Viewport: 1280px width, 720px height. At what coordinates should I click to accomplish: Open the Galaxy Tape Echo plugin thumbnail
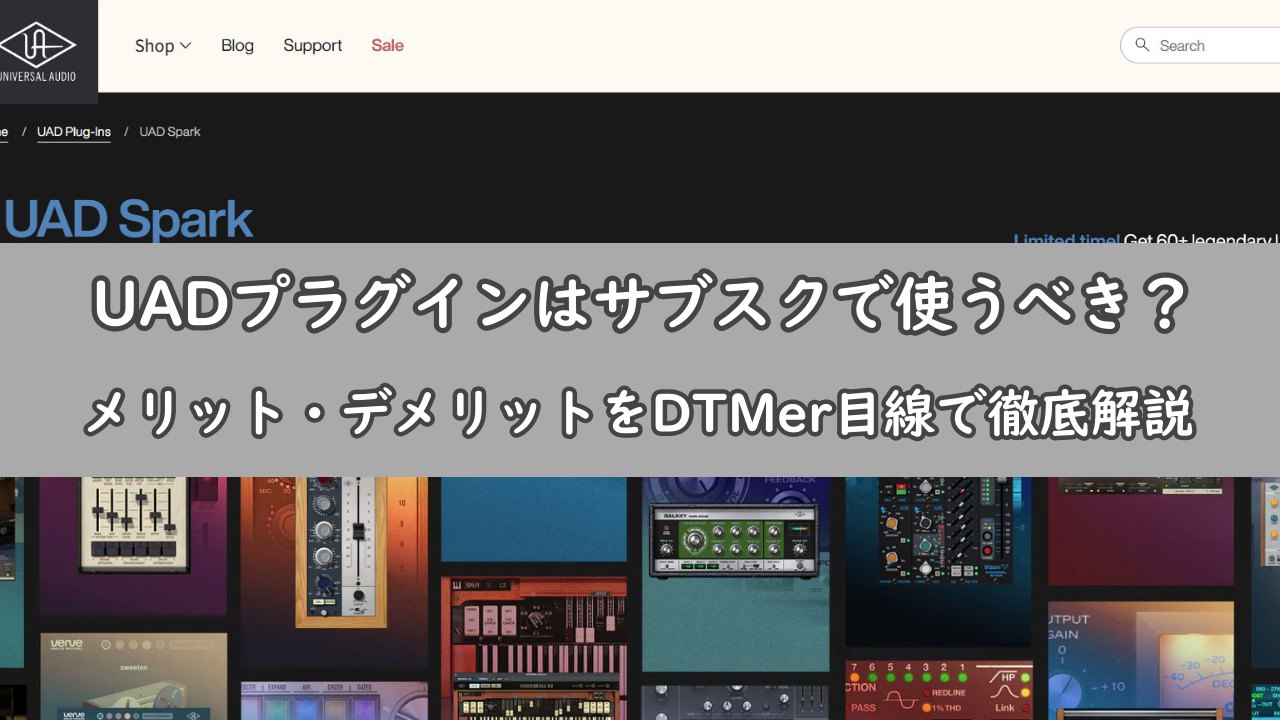[x=735, y=540]
